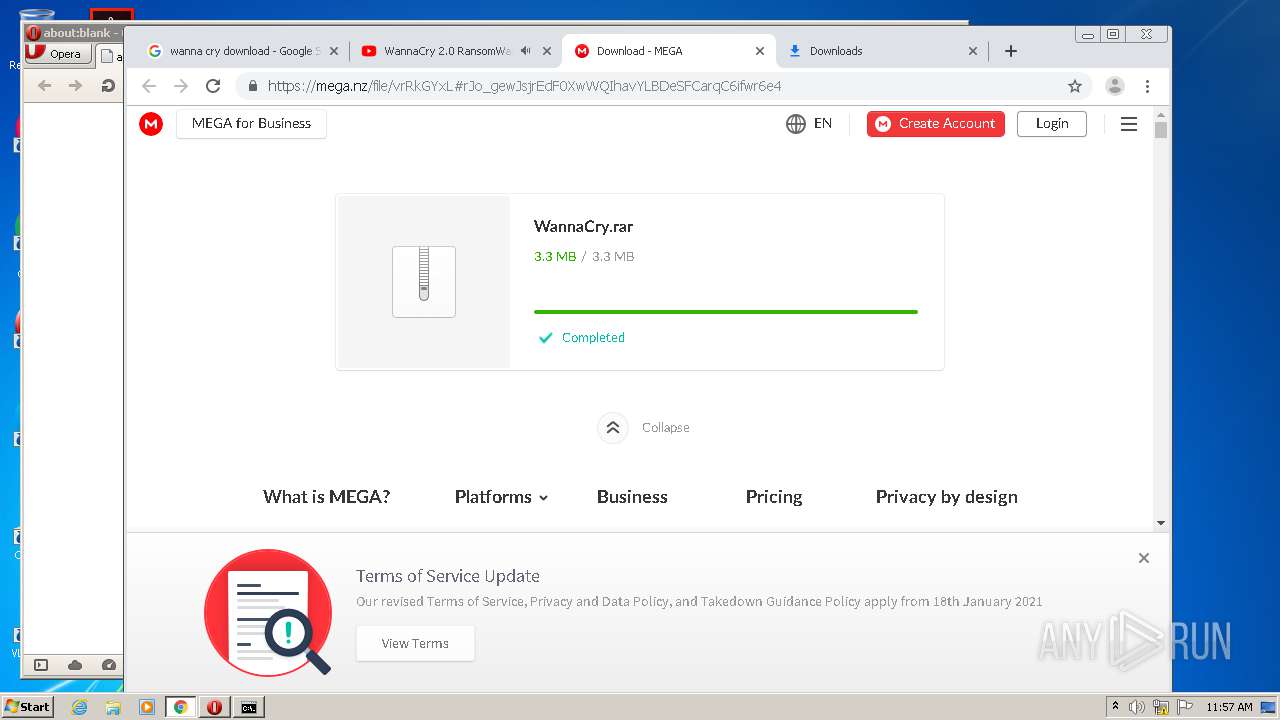Screen dimensions: 1280x720
Task: Click Create Account button
Action: pyautogui.click(x=936, y=124)
